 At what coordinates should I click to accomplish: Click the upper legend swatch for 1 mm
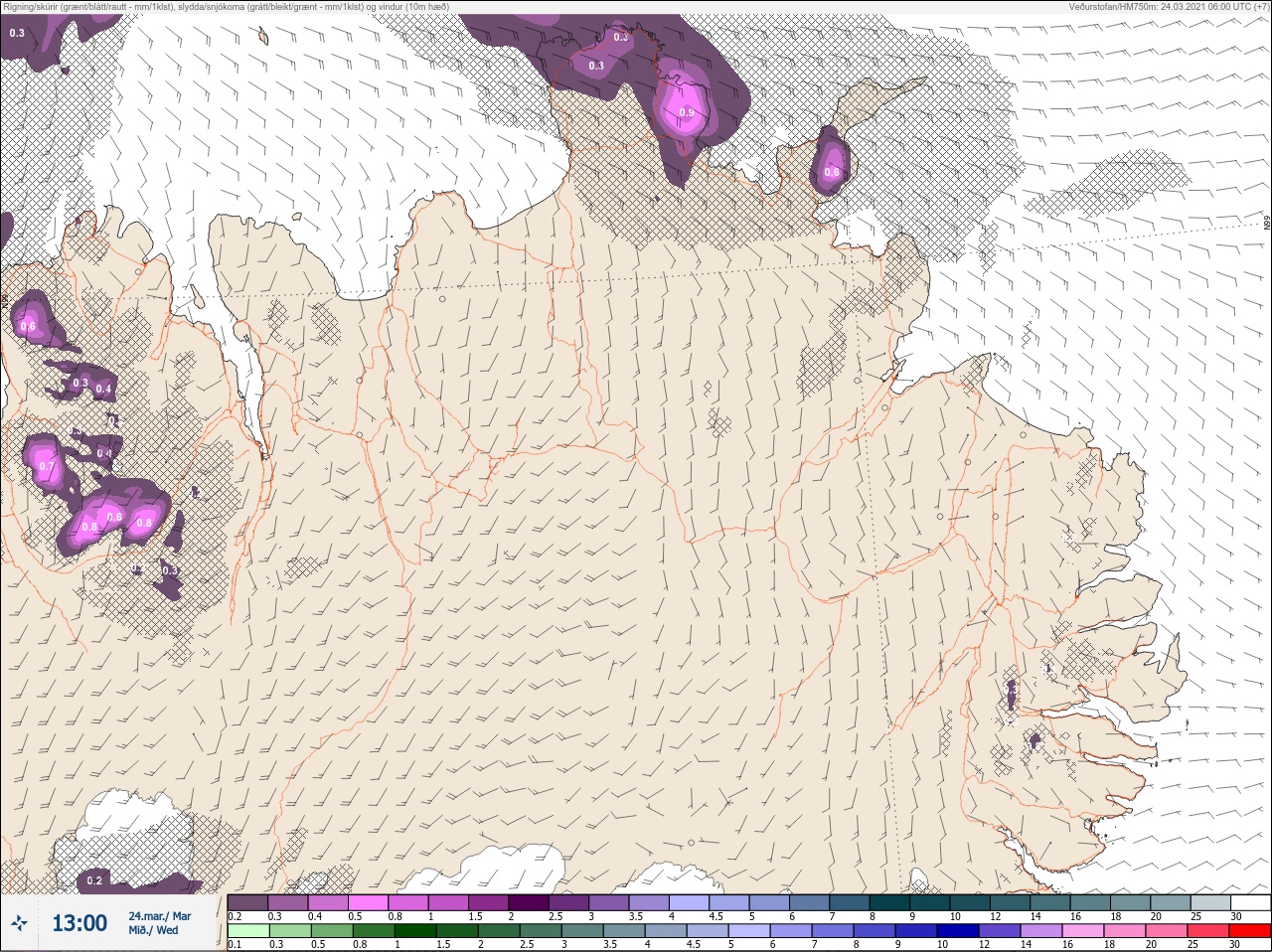click(448, 902)
